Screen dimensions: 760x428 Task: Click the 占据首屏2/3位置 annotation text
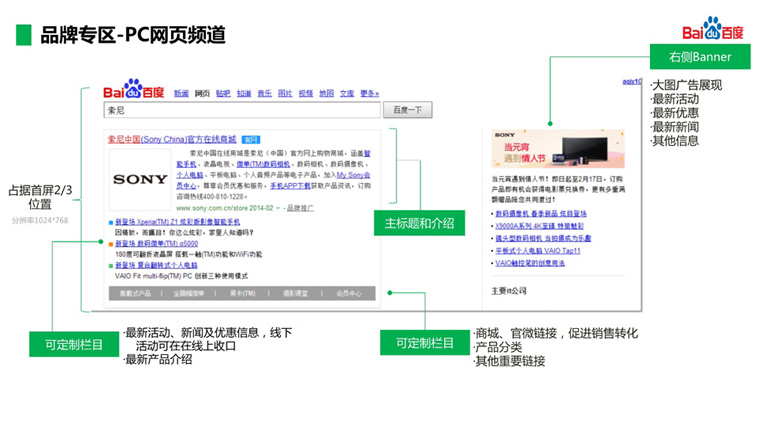[40, 197]
